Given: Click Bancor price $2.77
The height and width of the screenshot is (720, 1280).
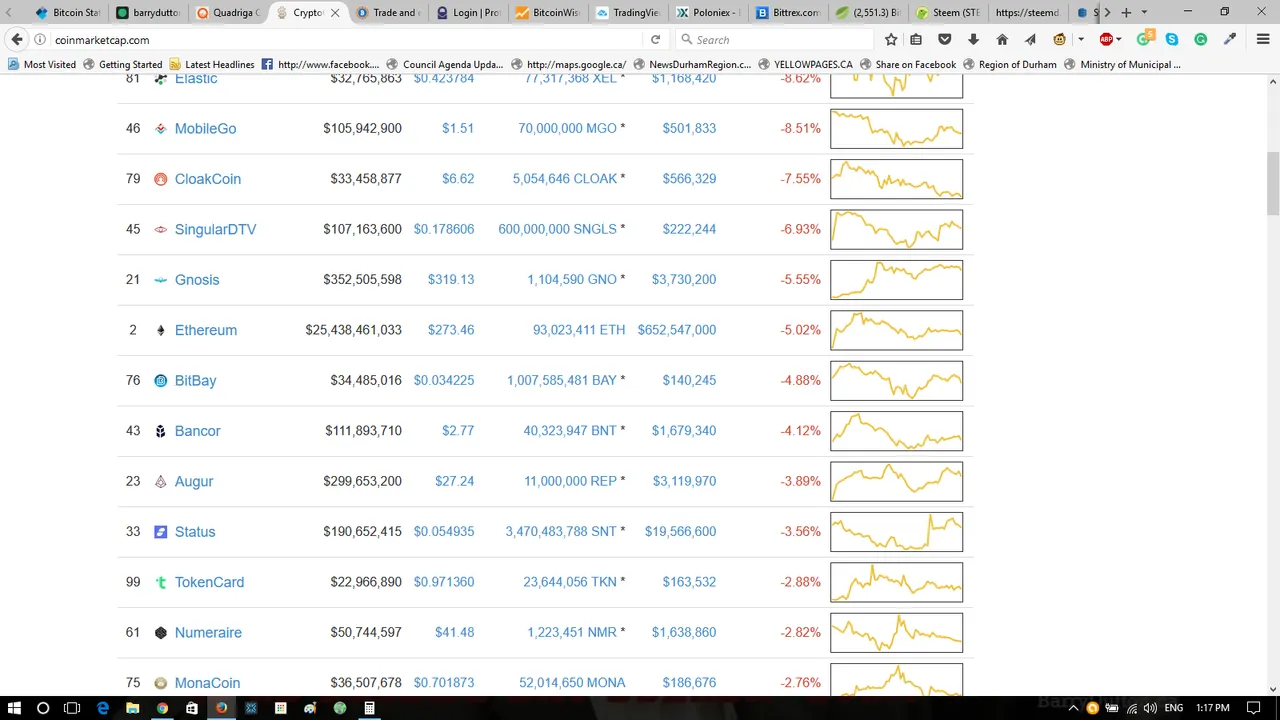Looking at the screenshot, I should coord(458,431).
